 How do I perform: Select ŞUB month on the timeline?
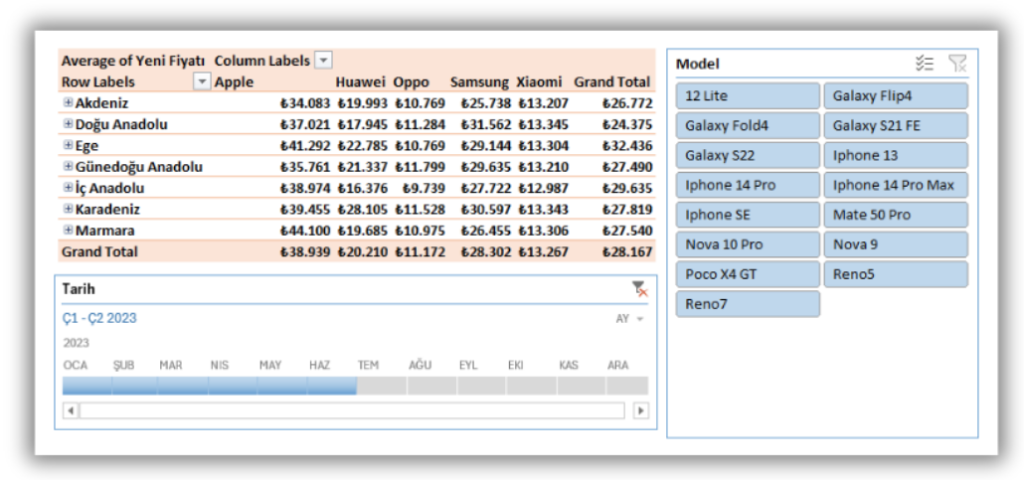(135, 385)
